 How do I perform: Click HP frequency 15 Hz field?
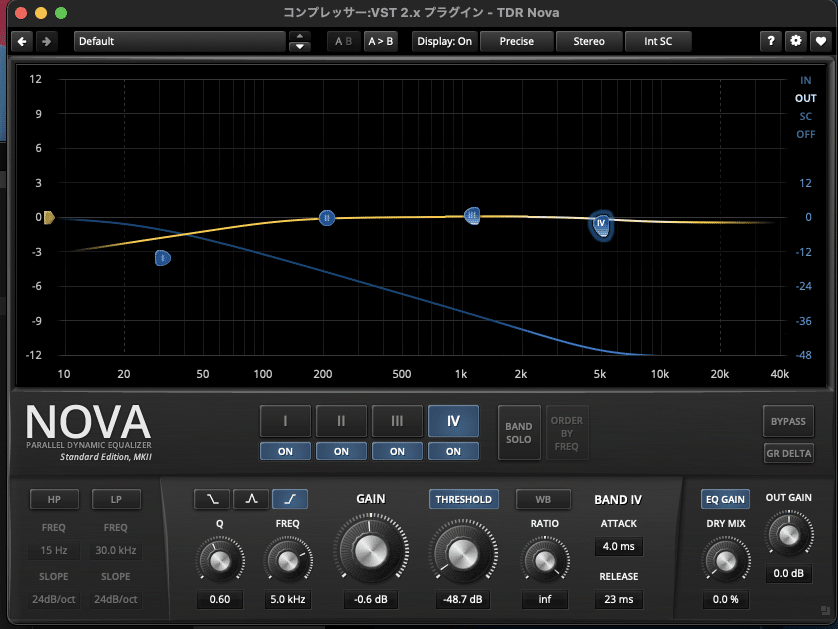pyautogui.click(x=54, y=550)
